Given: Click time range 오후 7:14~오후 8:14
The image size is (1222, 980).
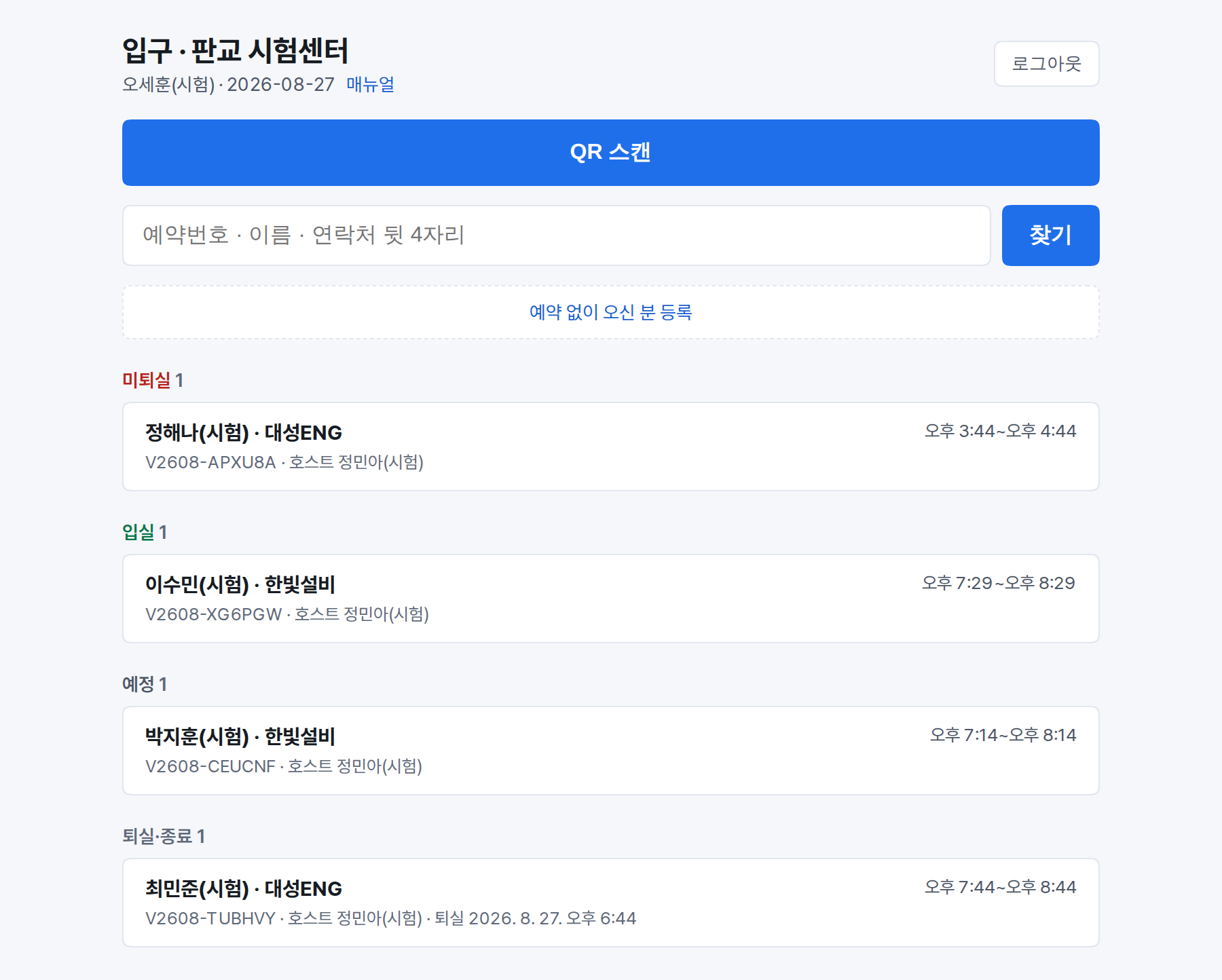Looking at the screenshot, I should click(1003, 735).
